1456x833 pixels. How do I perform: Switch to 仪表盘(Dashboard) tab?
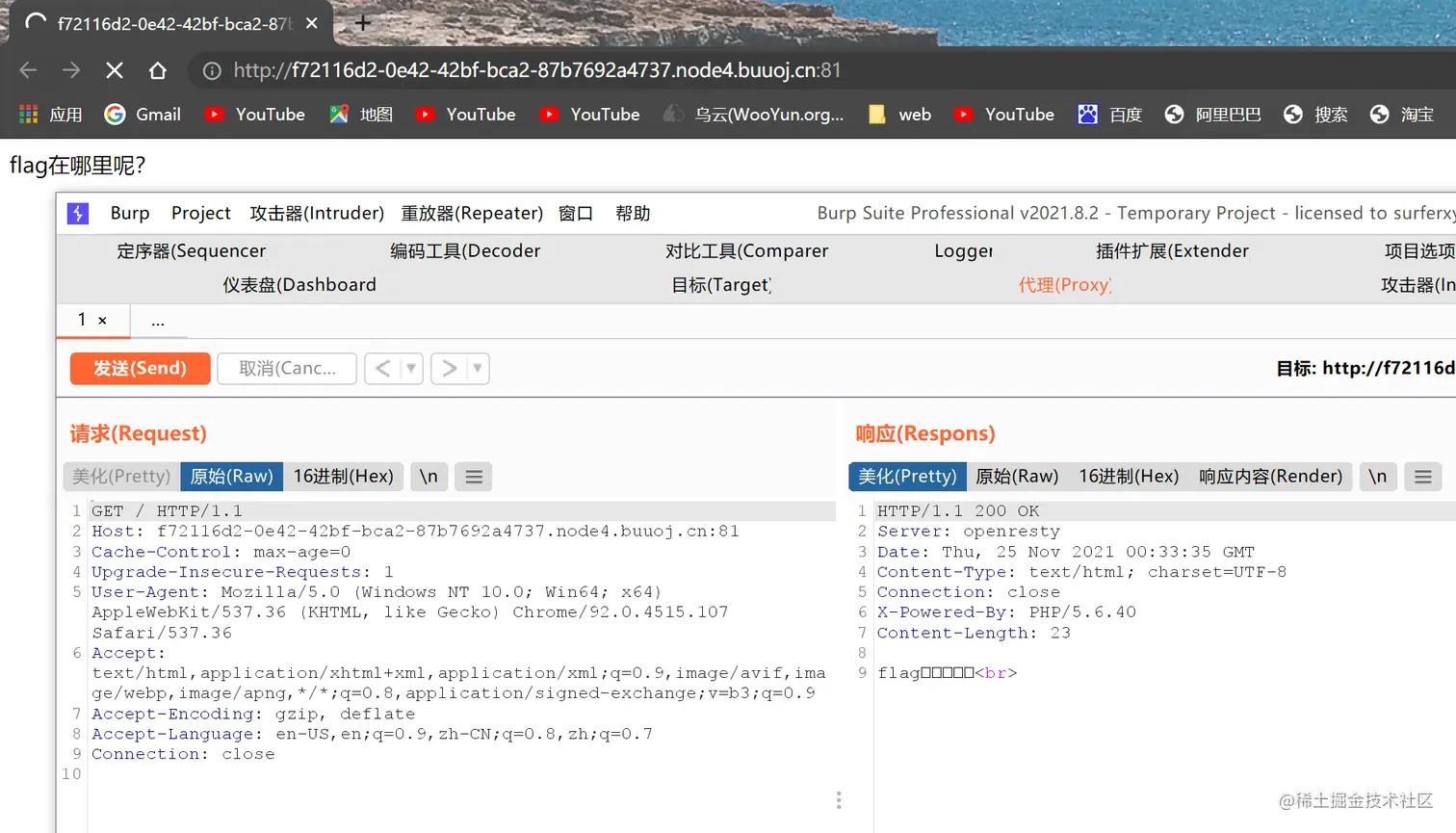point(299,285)
